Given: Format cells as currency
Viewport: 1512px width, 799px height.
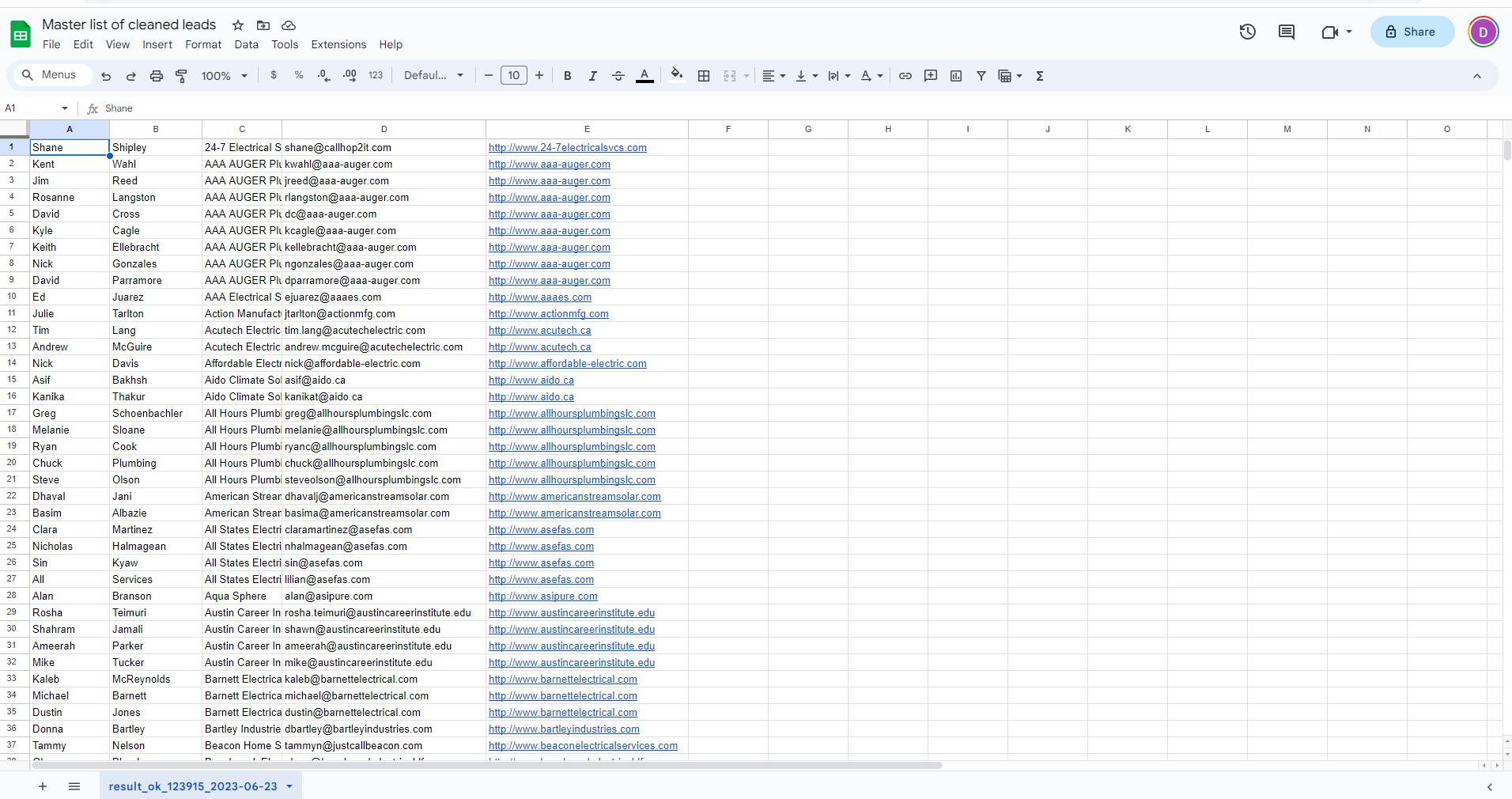Looking at the screenshot, I should (x=274, y=75).
